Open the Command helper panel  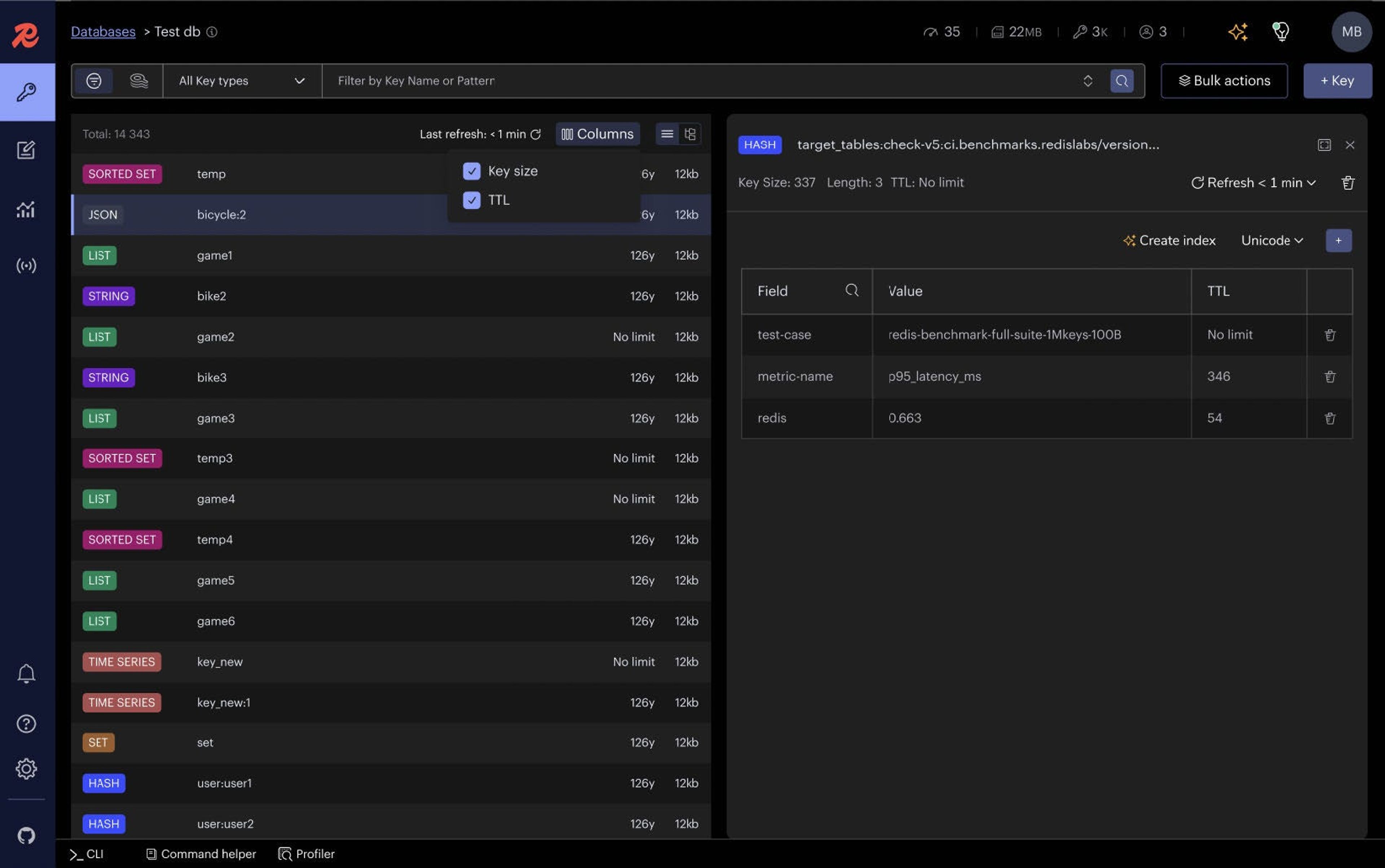coord(201,854)
